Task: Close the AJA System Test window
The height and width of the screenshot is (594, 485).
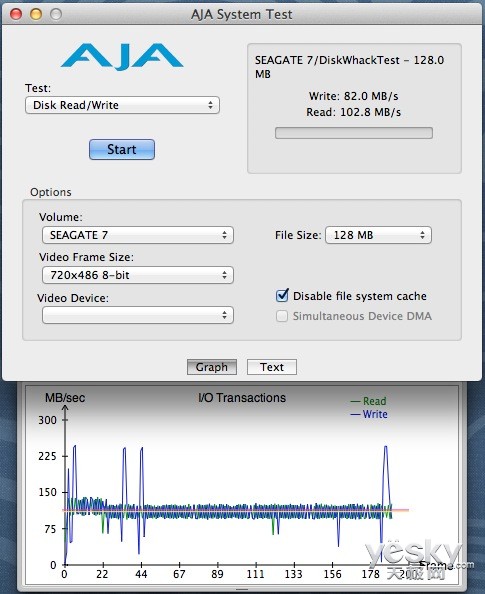Action: (x=16, y=14)
